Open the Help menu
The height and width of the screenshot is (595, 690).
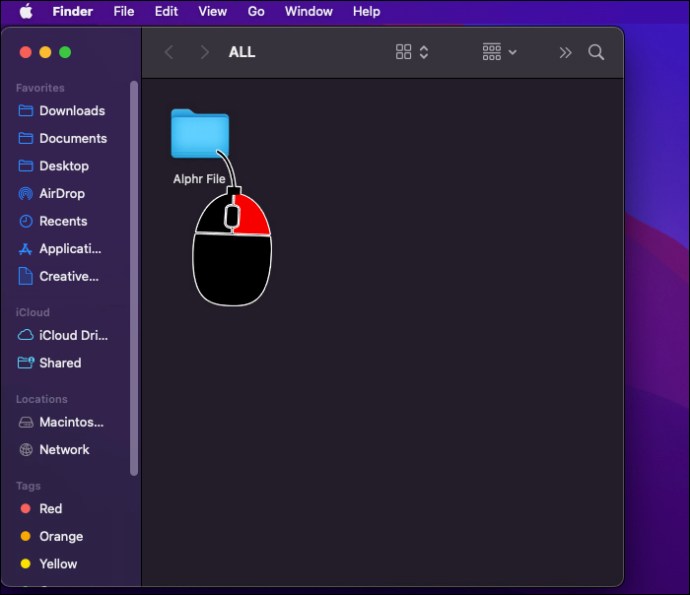pyautogui.click(x=366, y=11)
